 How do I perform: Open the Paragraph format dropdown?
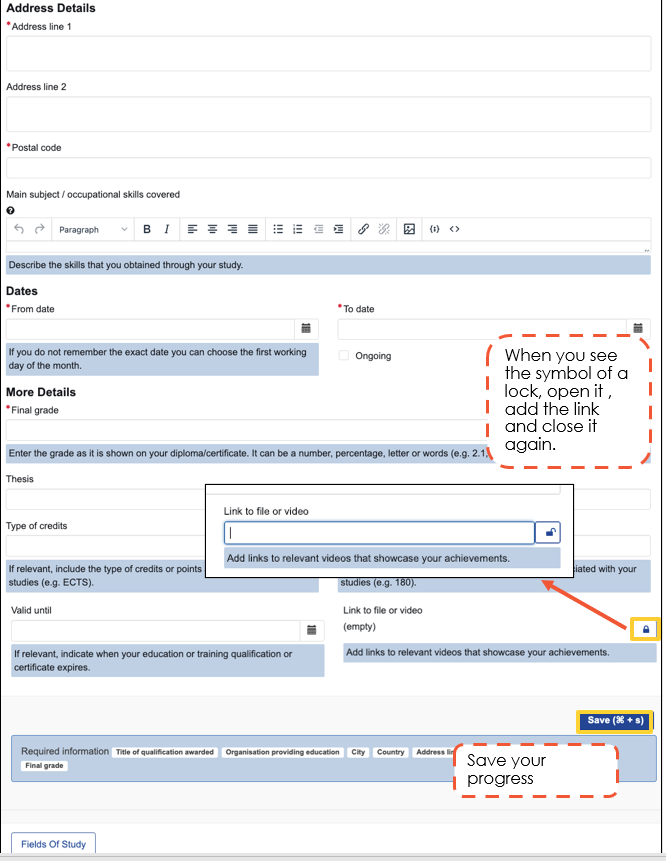click(93, 230)
